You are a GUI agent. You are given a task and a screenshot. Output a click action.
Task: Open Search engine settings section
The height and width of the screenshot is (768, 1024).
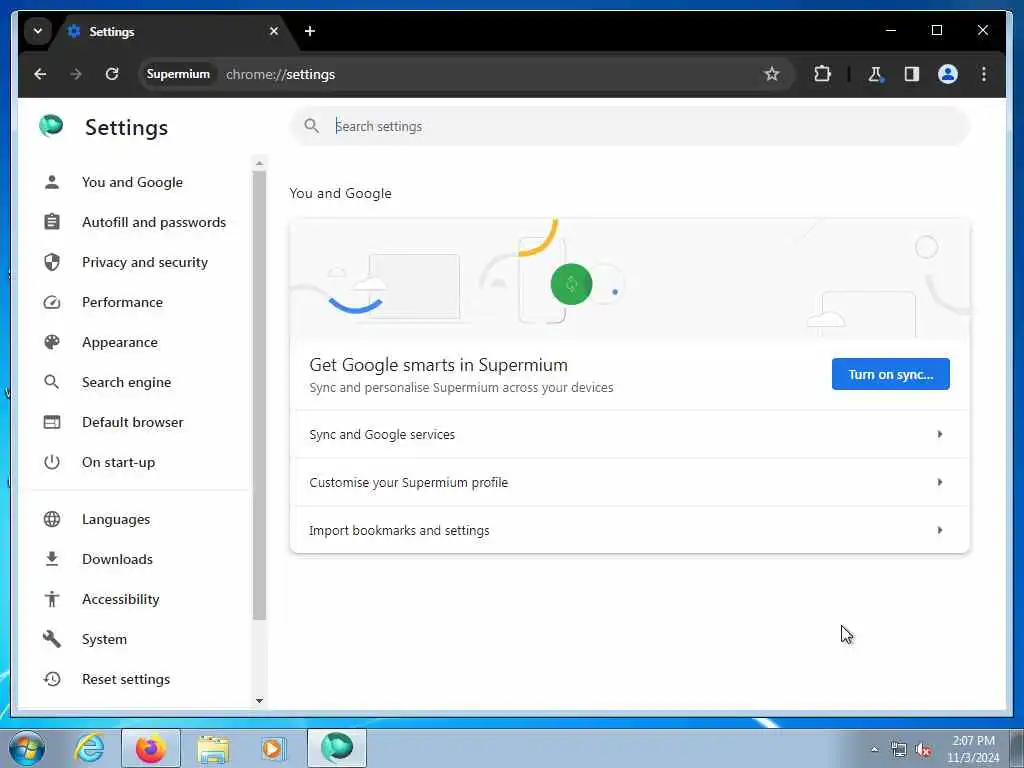click(x=127, y=382)
